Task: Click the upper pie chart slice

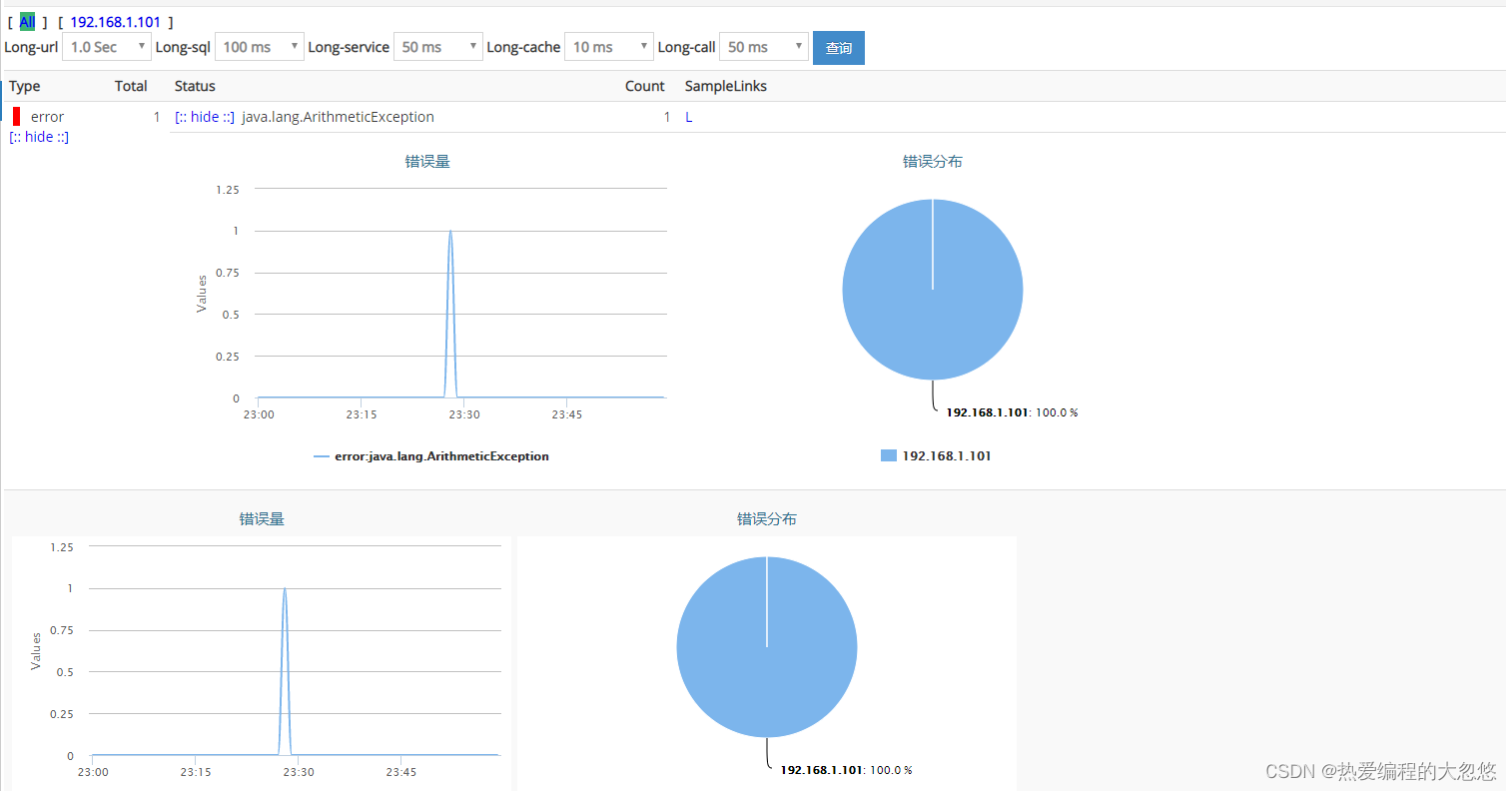Action: click(933, 290)
